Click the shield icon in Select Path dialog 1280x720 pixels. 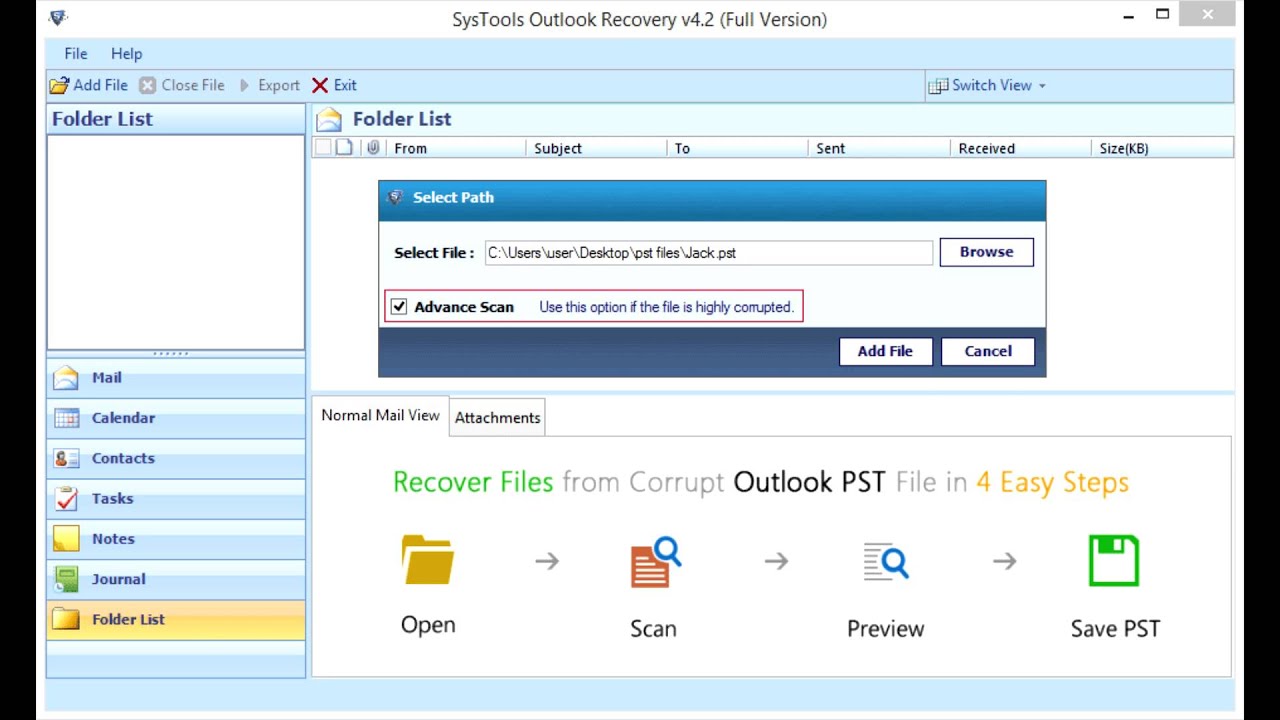point(395,198)
